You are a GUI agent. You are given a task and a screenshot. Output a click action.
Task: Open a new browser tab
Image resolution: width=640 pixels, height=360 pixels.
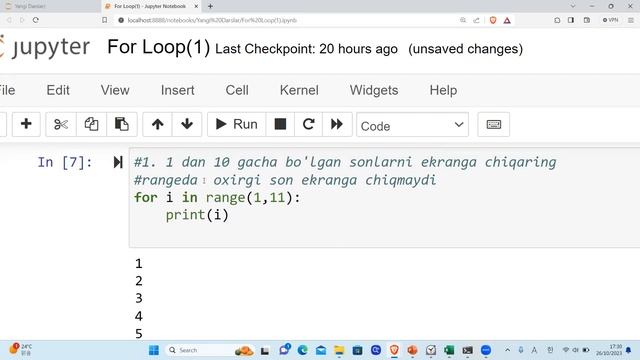click(x=210, y=7)
